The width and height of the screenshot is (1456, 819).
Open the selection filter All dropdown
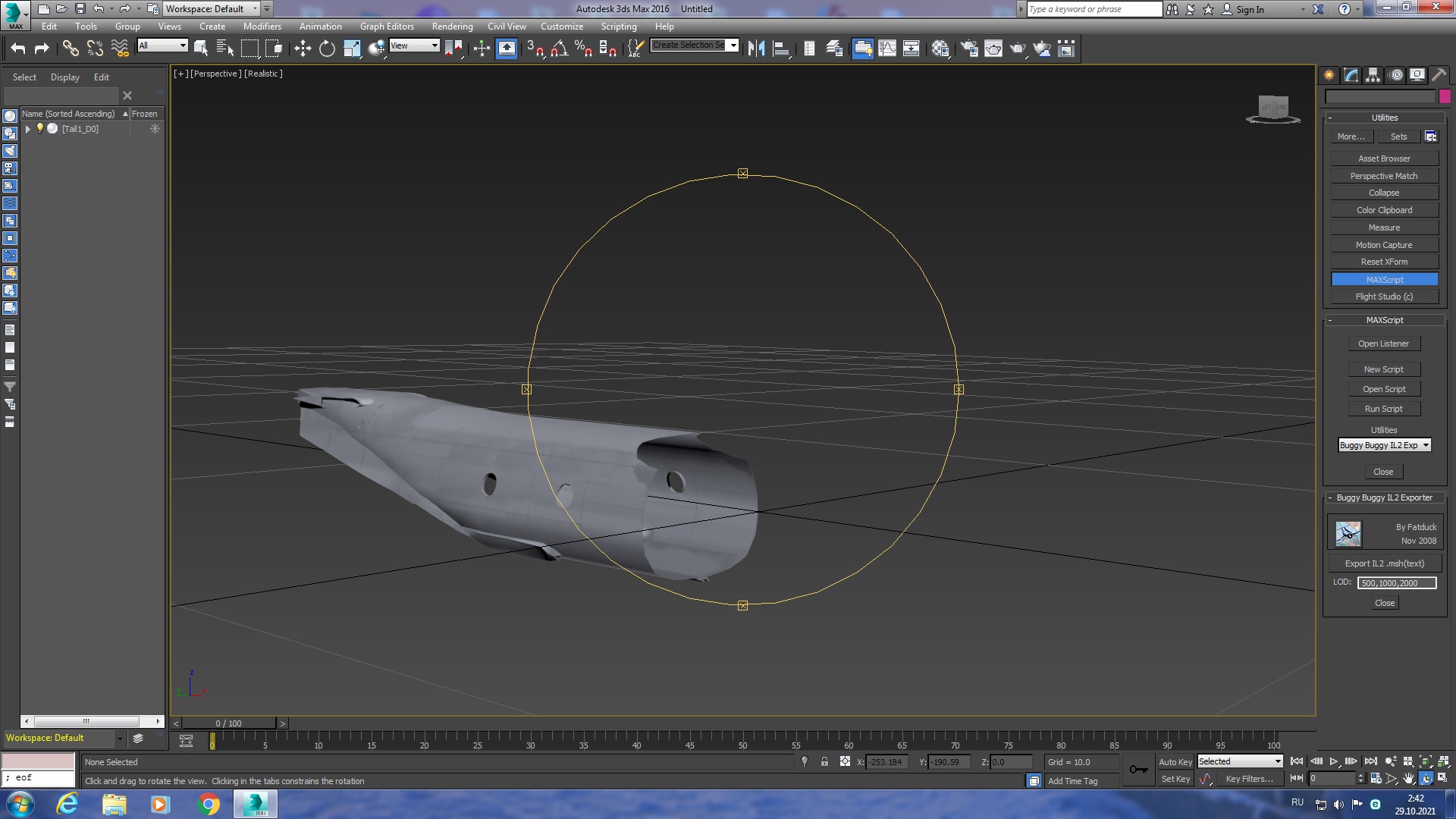click(x=162, y=45)
